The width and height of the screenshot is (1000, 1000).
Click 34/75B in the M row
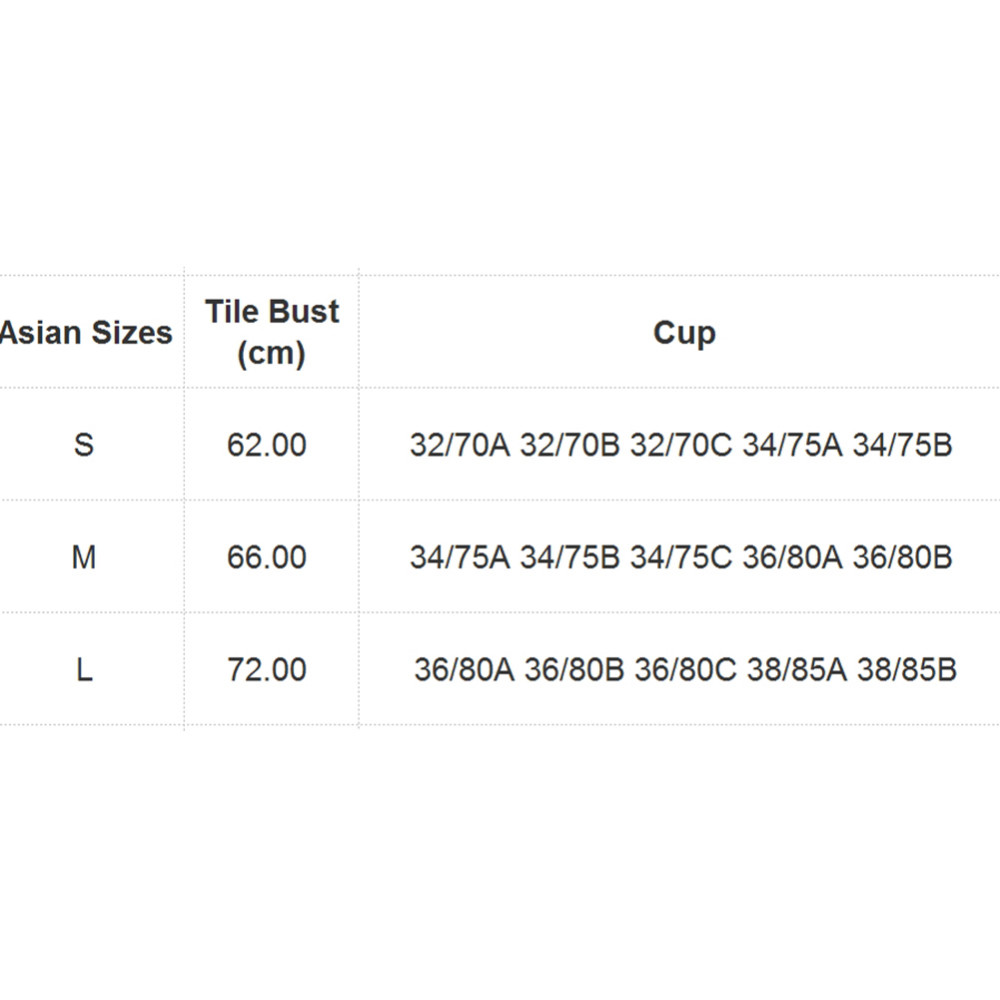[x=570, y=557]
